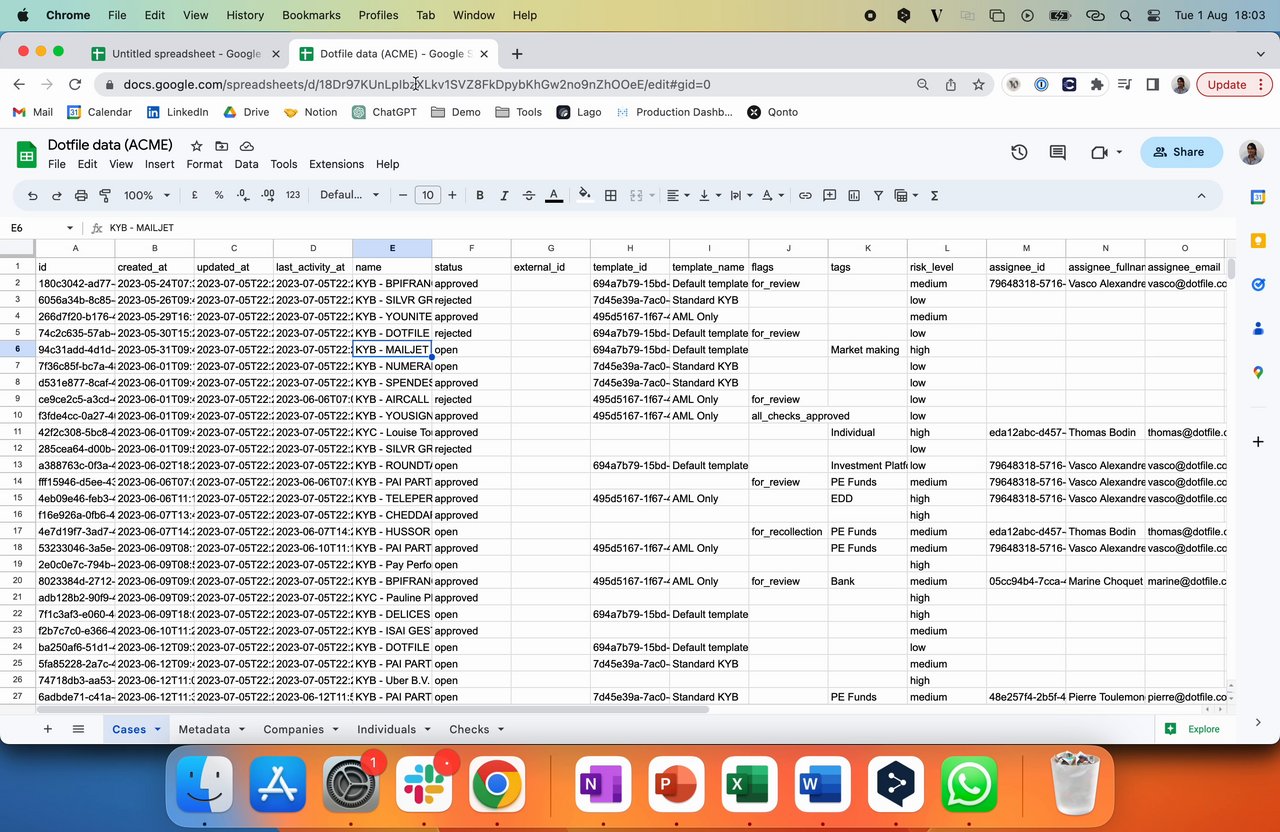Open Contacts in the side panel

(x=1258, y=329)
